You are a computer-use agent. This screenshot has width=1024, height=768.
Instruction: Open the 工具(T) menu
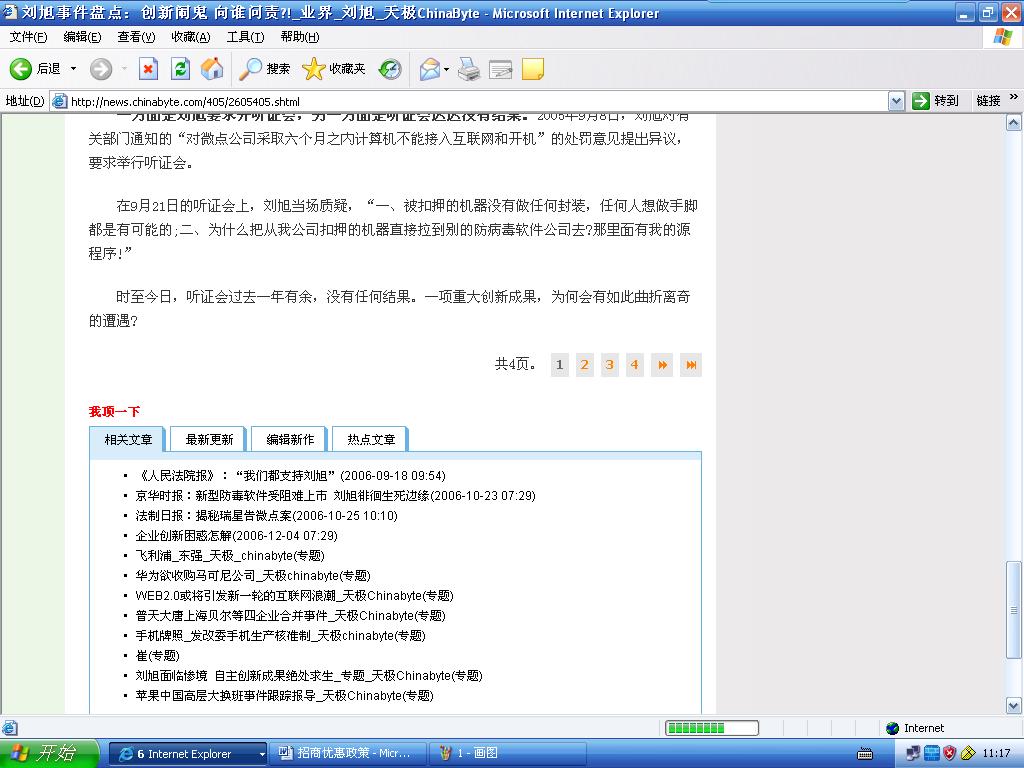245,37
